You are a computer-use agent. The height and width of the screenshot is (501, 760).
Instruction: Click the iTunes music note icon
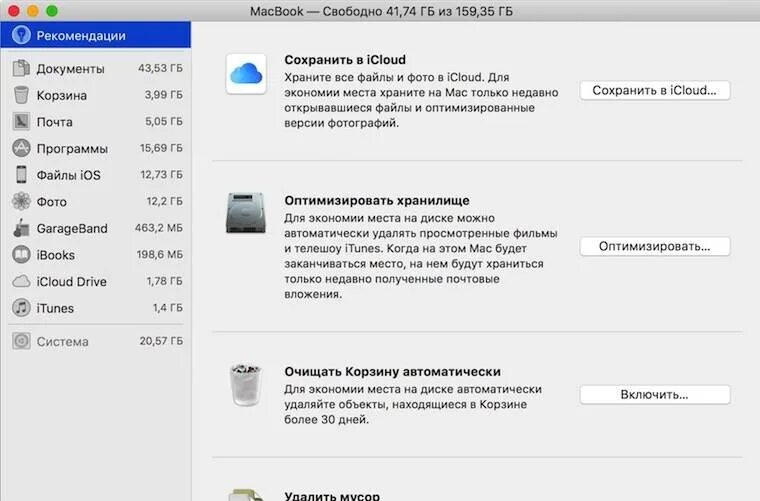pyautogui.click(x=21, y=308)
